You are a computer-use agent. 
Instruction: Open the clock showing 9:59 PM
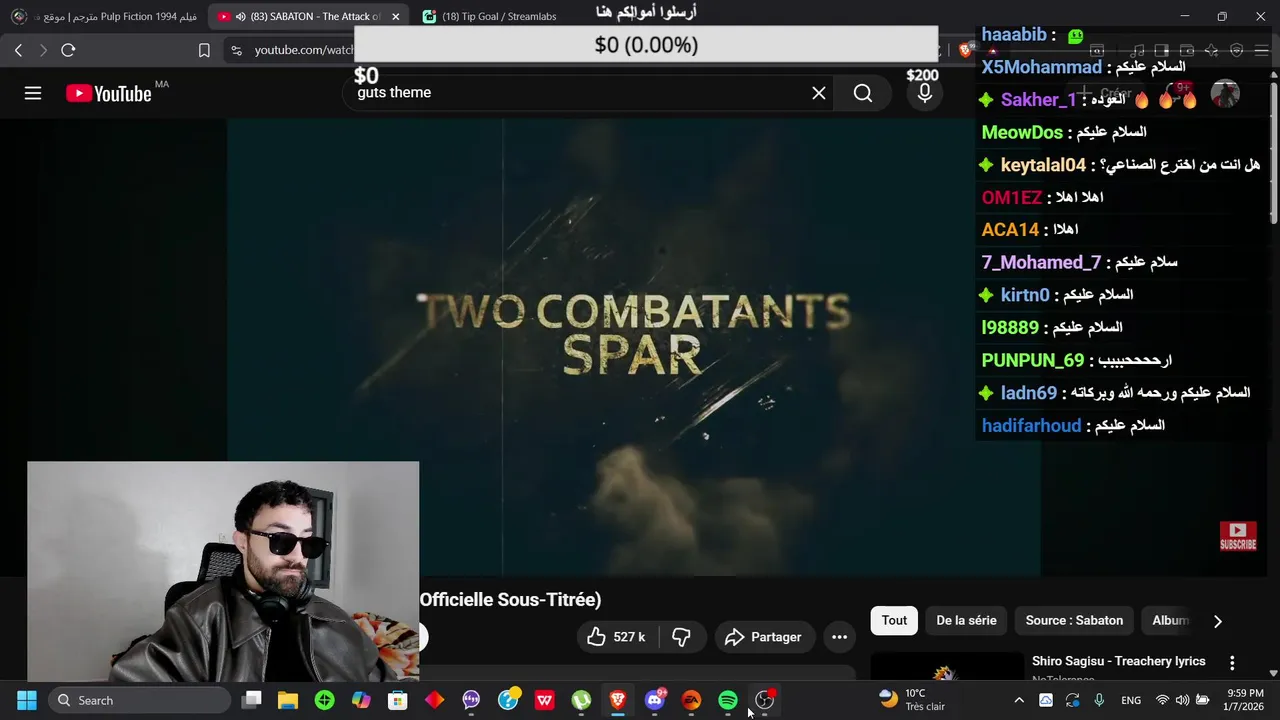[1245, 700]
